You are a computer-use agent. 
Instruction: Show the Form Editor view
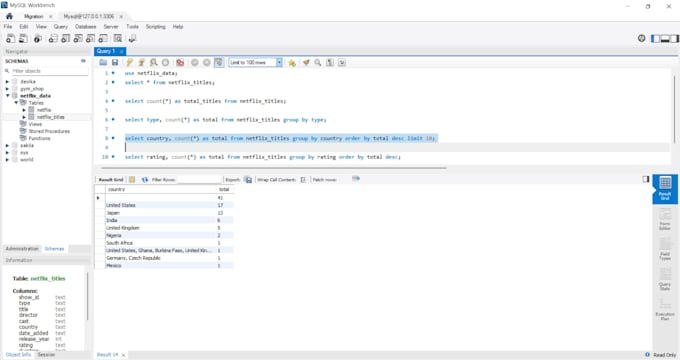pyautogui.click(x=665, y=219)
